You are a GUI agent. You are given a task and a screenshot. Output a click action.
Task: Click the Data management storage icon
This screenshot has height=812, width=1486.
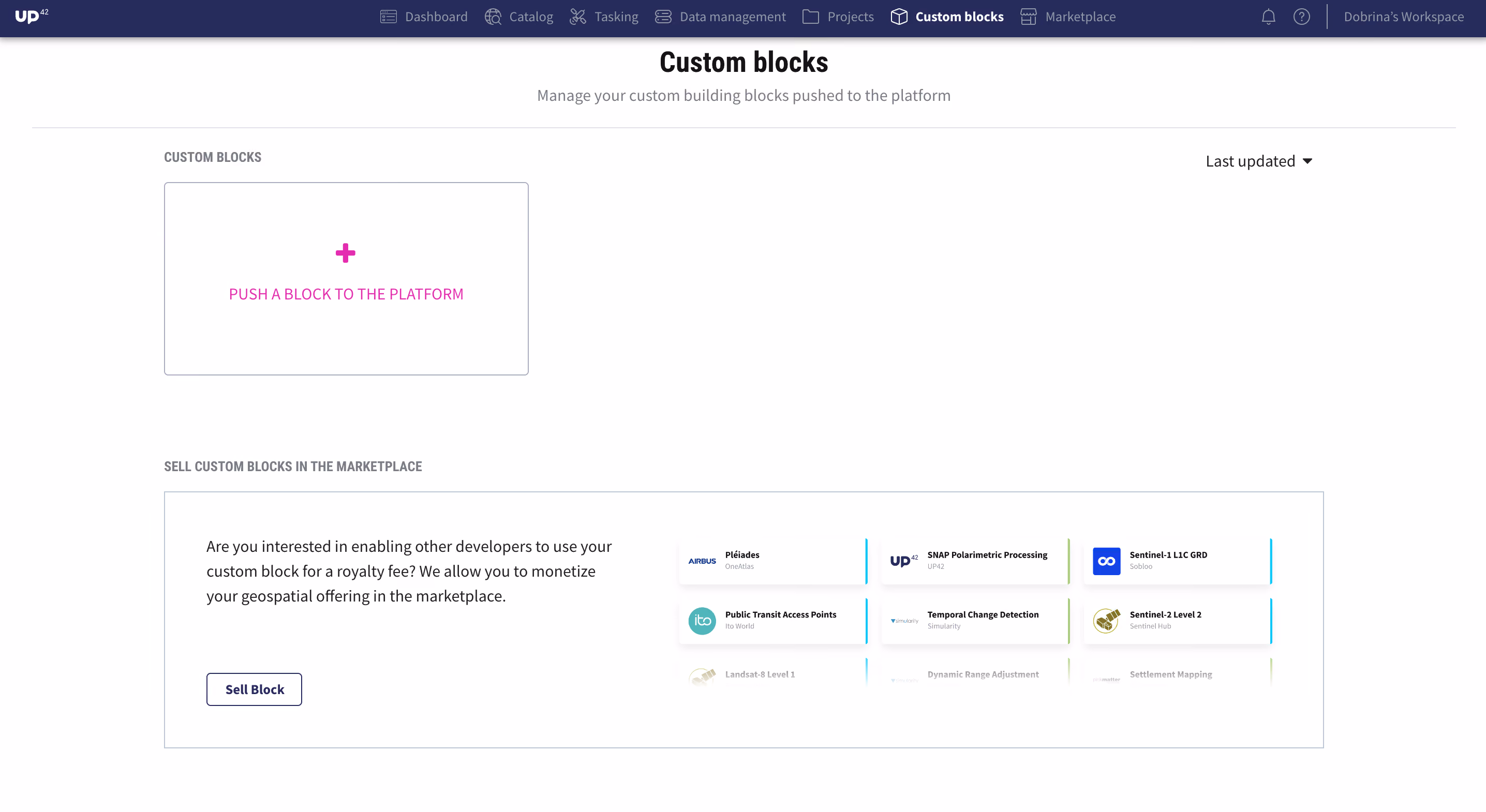[x=663, y=17]
